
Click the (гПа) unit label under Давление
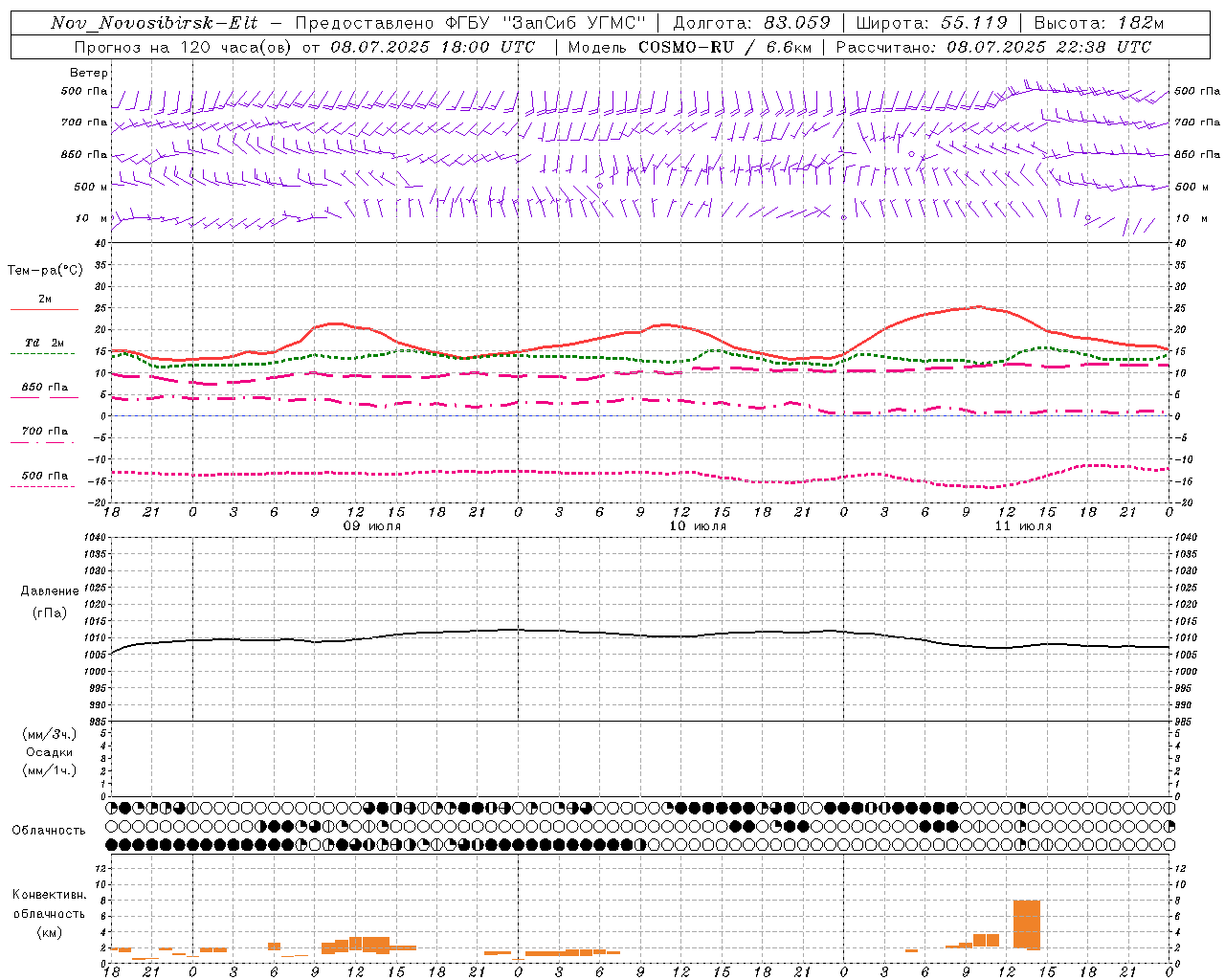pyautogui.click(x=49, y=612)
